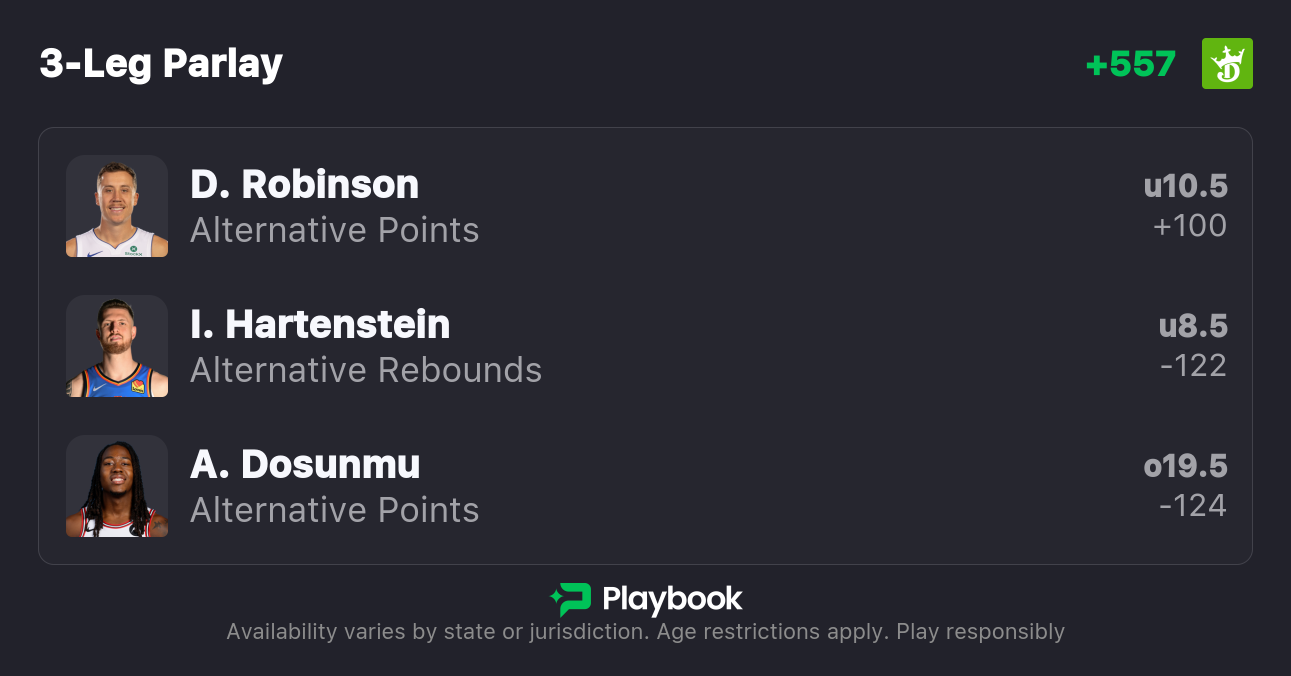The image size is (1291, 676).
Task: Click the o19.5 points line for Dosunmu
Action: 1185,466
